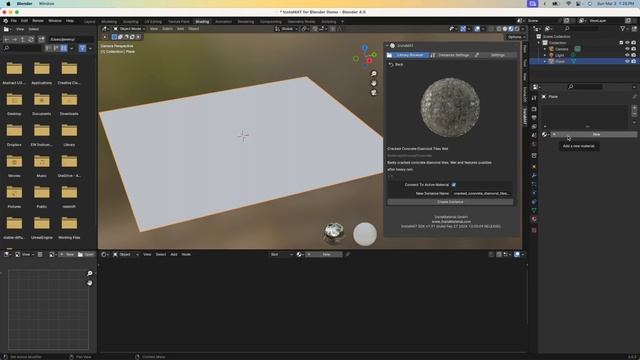Viewport: 640px width, 360px height.
Task: Collapse the Collection in outliner
Action: (x=539, y=43)
